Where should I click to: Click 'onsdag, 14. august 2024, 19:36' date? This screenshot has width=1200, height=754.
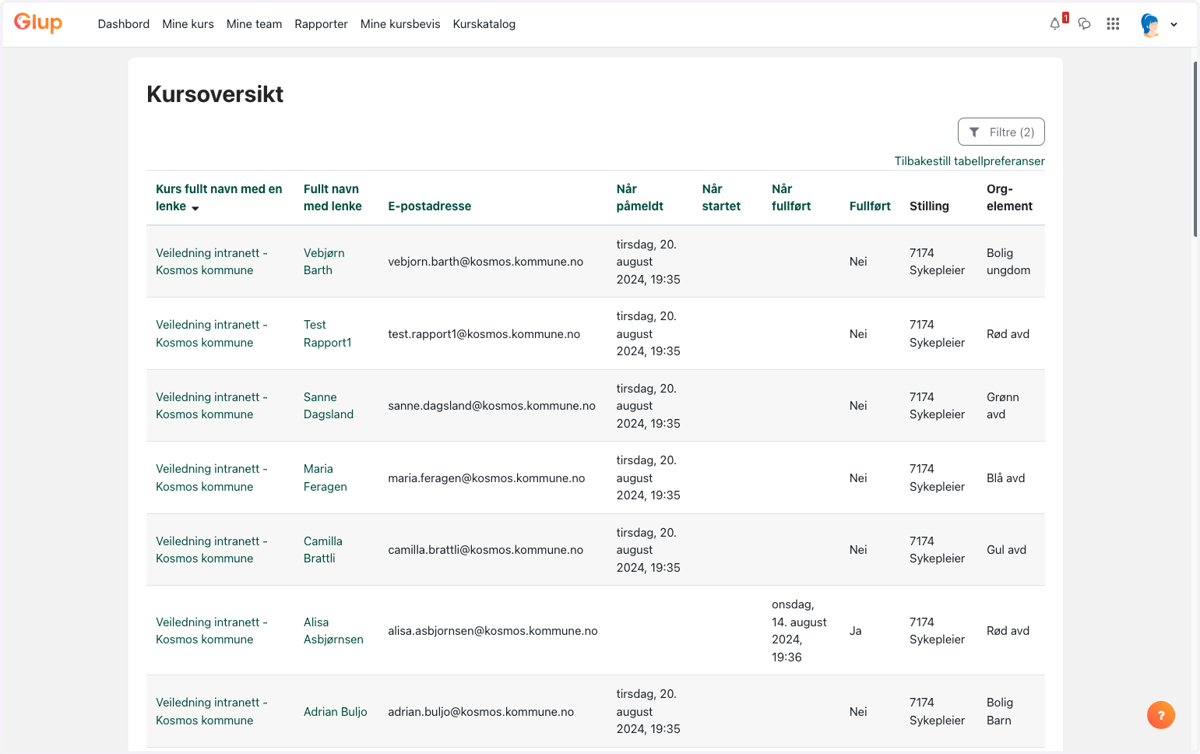tap(799, 630)
